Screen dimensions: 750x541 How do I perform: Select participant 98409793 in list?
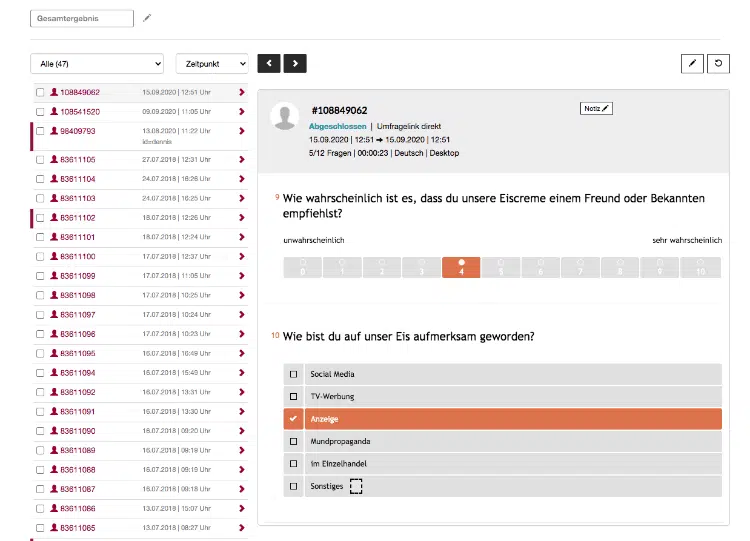77,131
